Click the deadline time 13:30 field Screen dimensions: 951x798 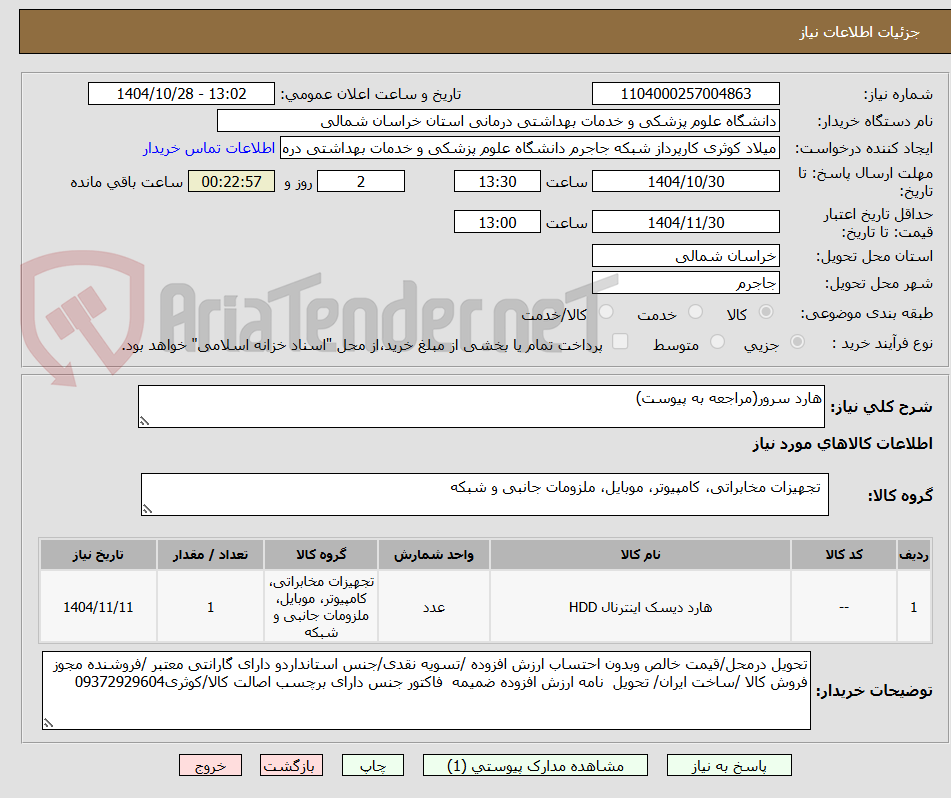point(497,181)
